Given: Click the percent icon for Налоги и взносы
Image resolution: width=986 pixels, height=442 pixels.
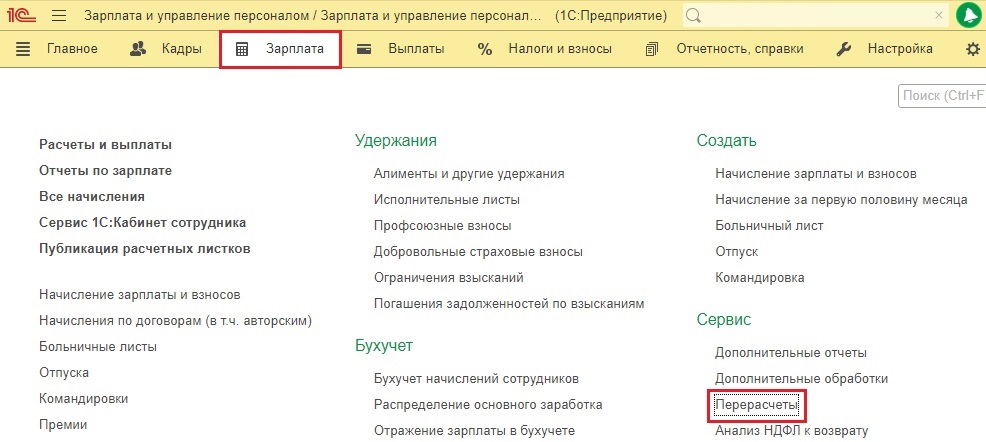Looking at the screenshot, I should pos(485,49).
